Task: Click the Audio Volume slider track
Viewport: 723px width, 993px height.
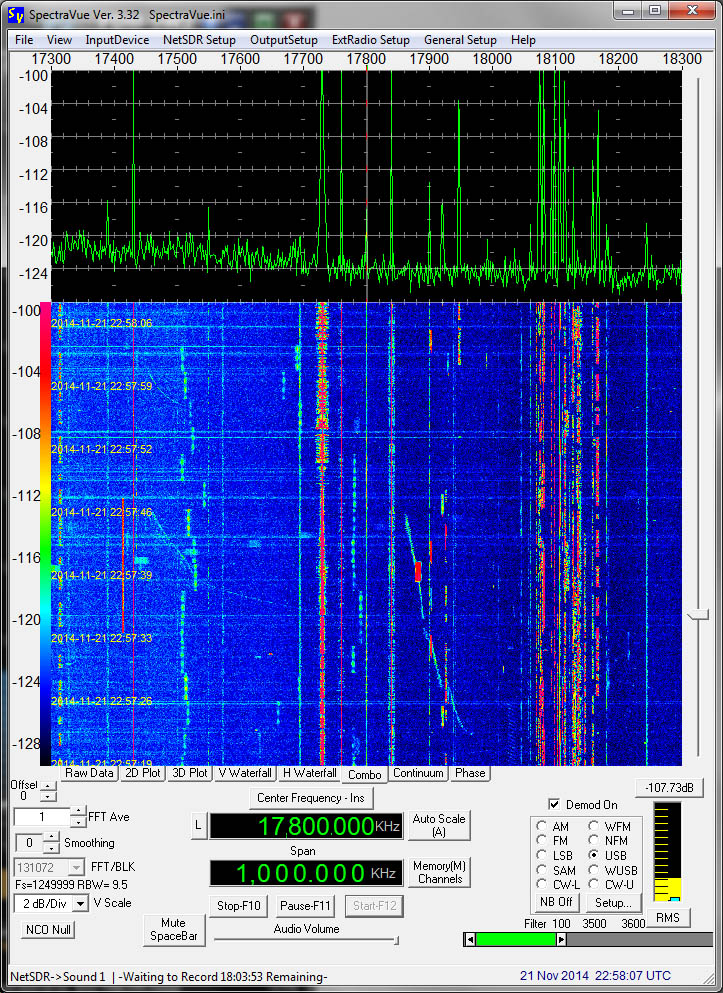Action: point(306,940)
